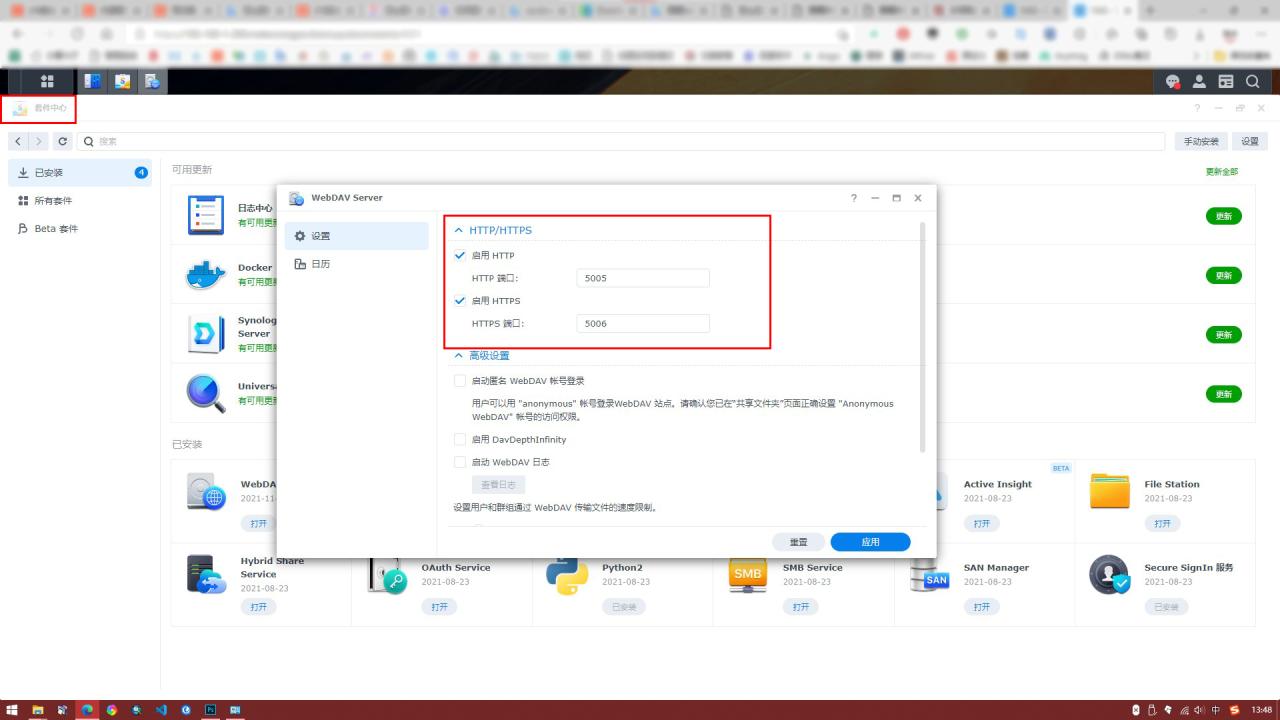Click 打开 under Active Insight

(x=981, y=523)
